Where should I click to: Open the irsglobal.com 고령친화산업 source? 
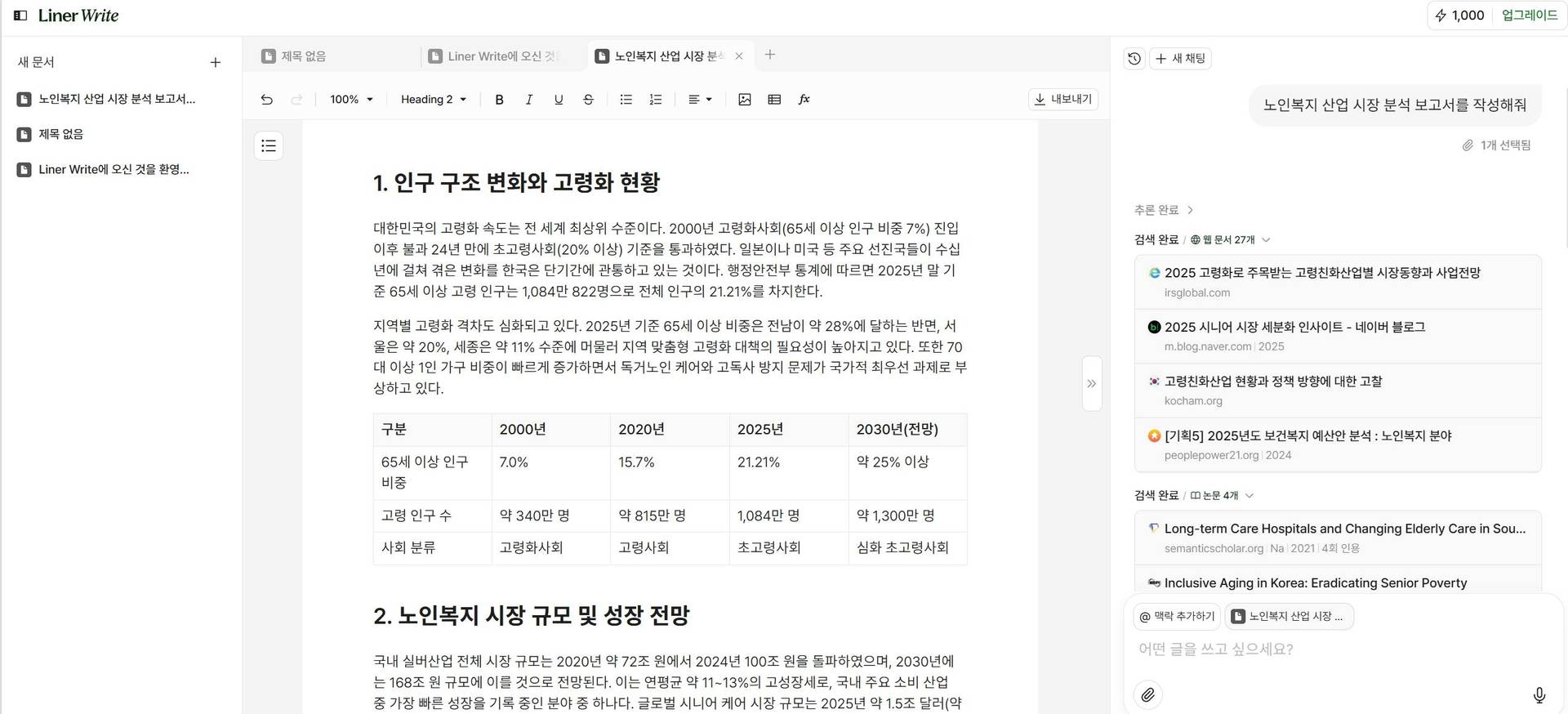pos(1338,282)
